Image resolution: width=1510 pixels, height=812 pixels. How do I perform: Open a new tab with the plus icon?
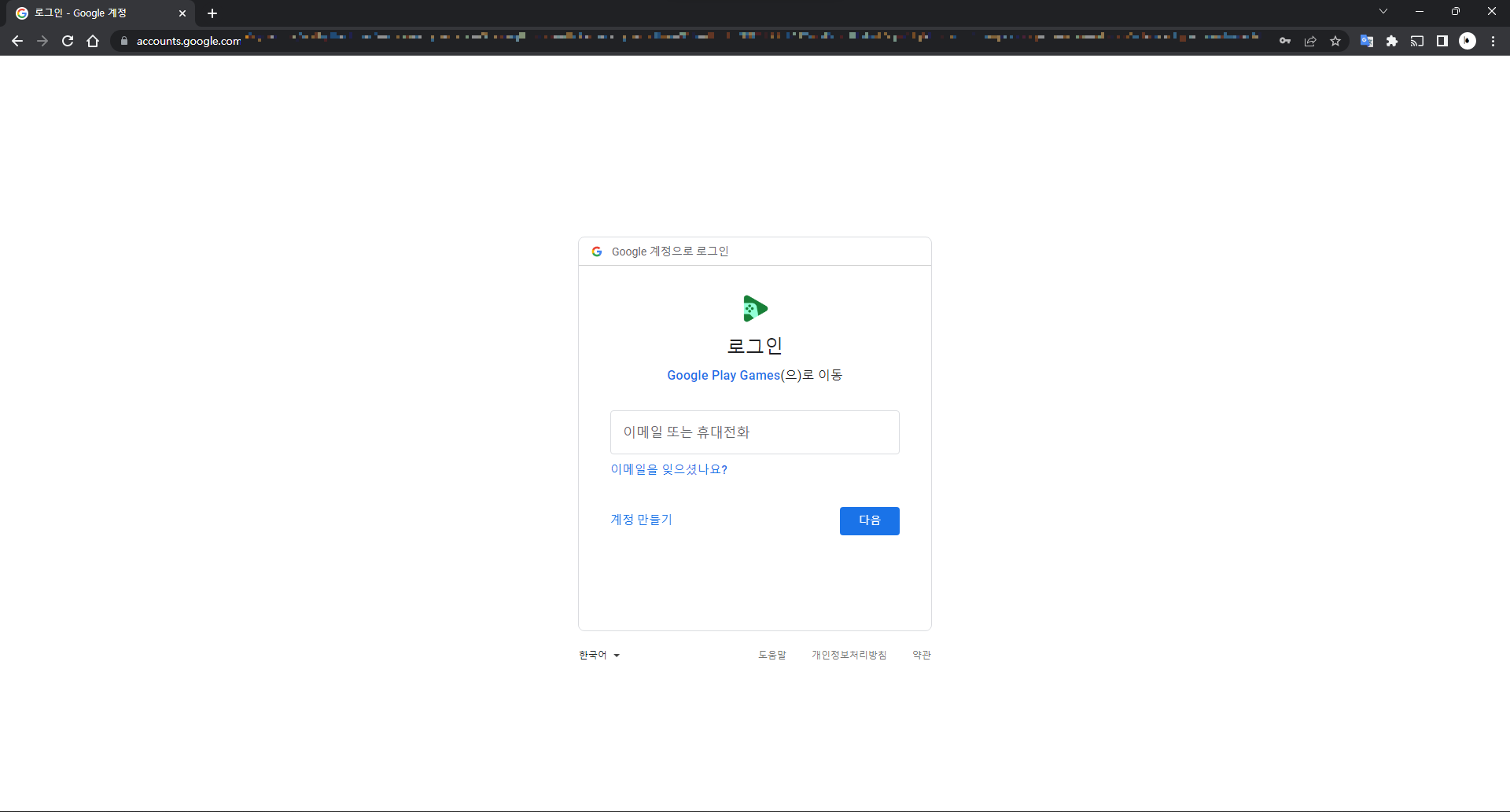click(212, 13)
